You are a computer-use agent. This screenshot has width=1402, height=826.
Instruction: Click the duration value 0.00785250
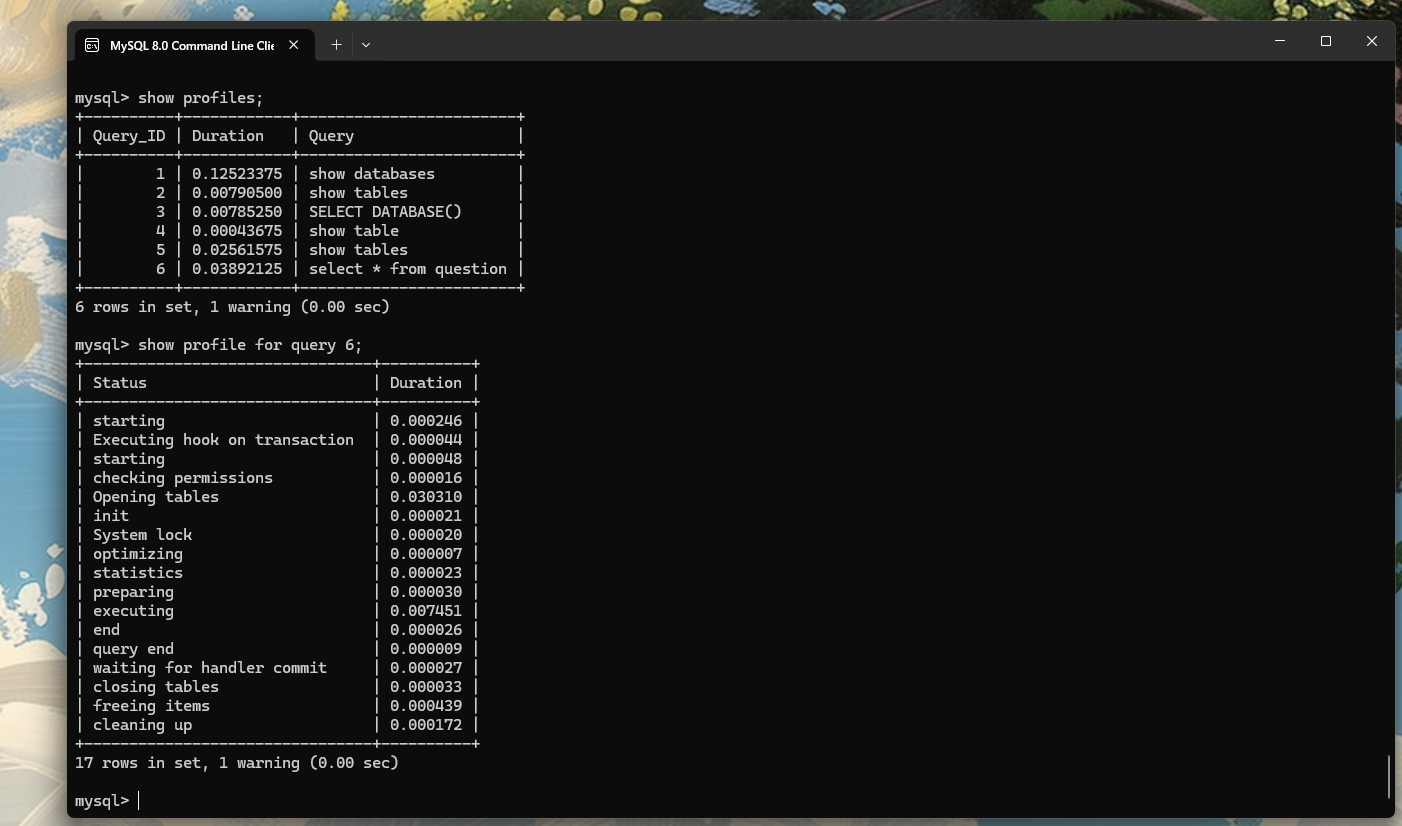coord(237,212)
